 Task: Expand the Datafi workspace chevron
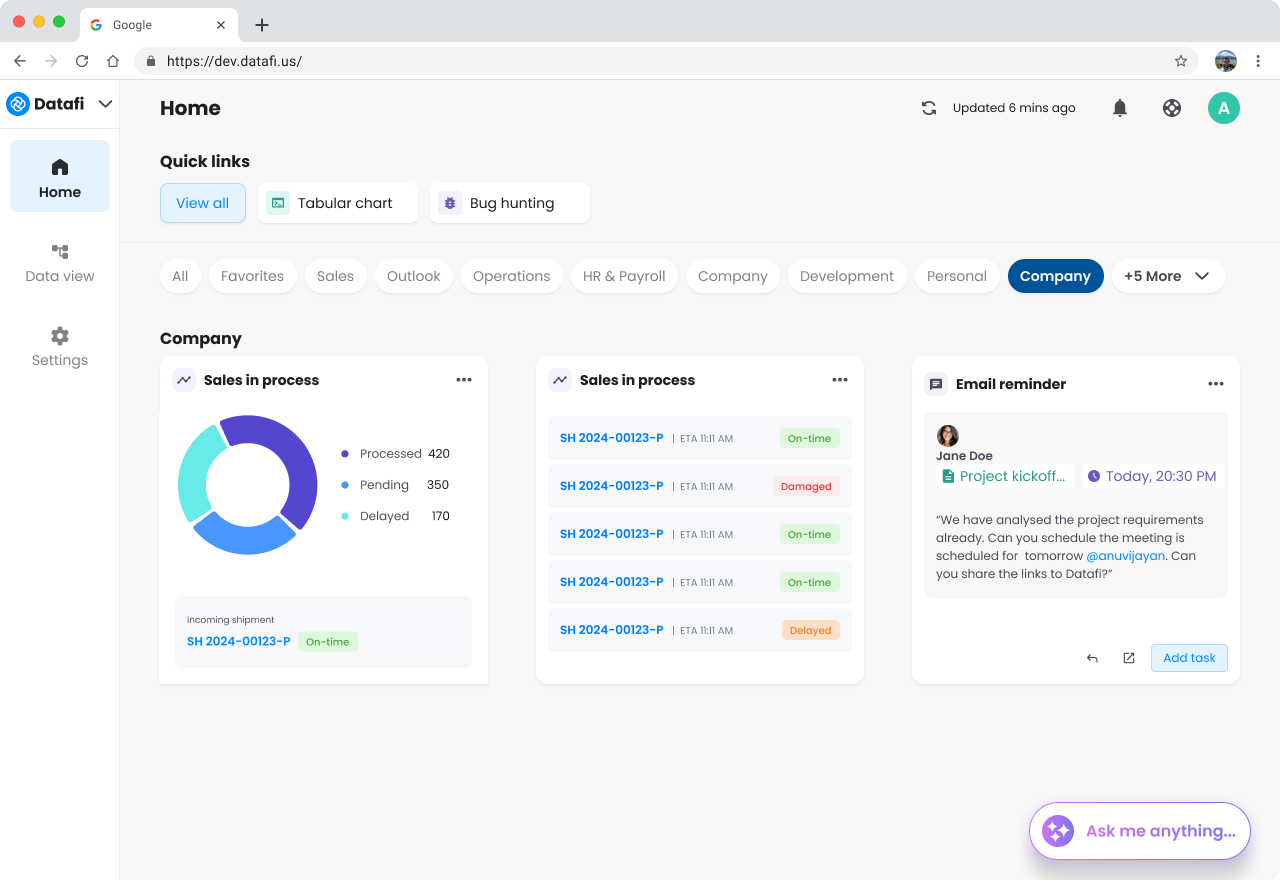click(105, 104)
